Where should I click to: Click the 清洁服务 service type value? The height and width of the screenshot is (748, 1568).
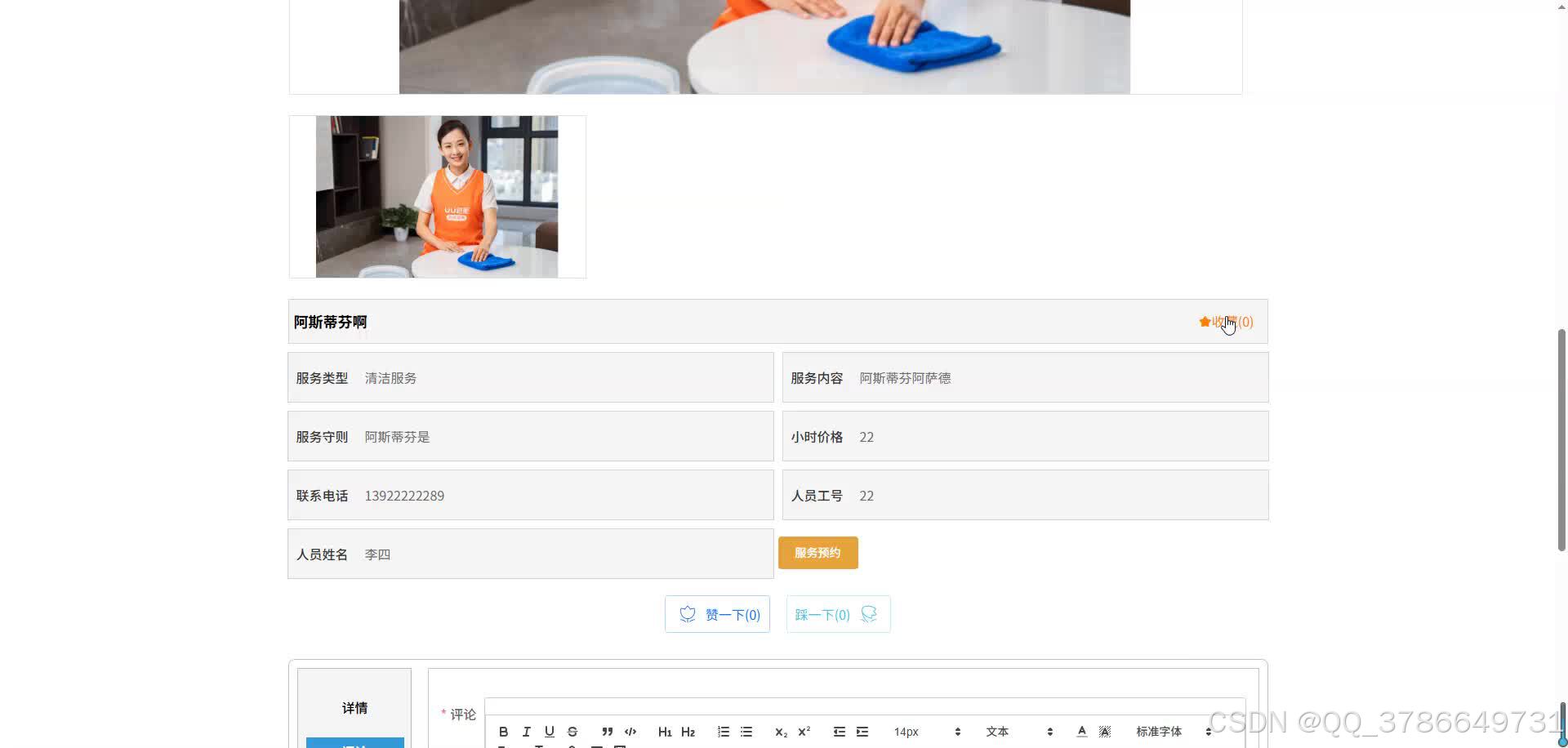coord(390,378)
